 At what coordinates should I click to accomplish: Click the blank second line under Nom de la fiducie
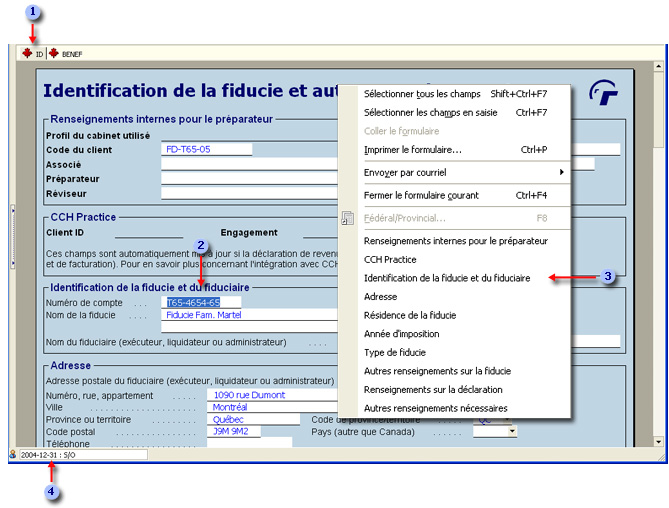[250, 327]
